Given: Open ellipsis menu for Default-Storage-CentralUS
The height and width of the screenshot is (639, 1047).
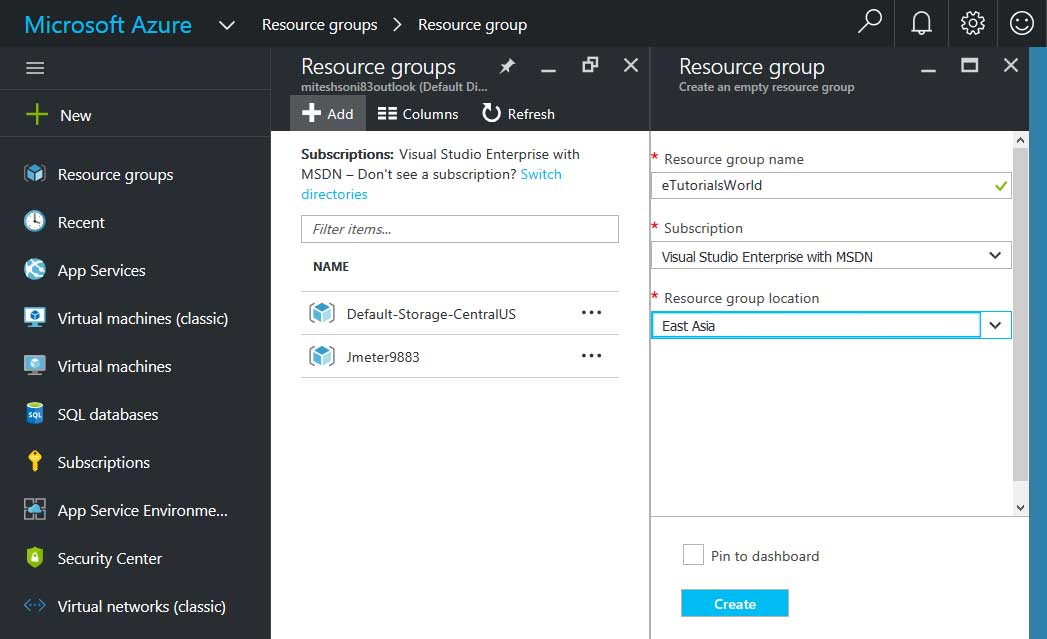Looking at the screenshot, I should [x=591, y=313].
